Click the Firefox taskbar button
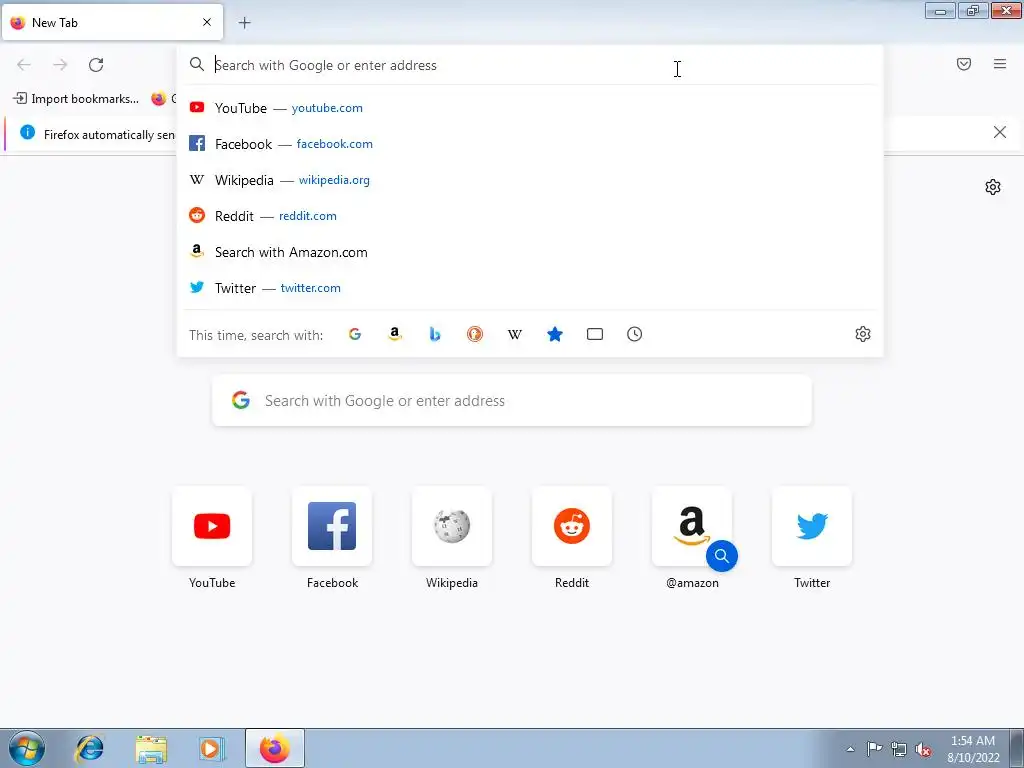This screenshot has height=768, width=1024. tap(275, 748)
